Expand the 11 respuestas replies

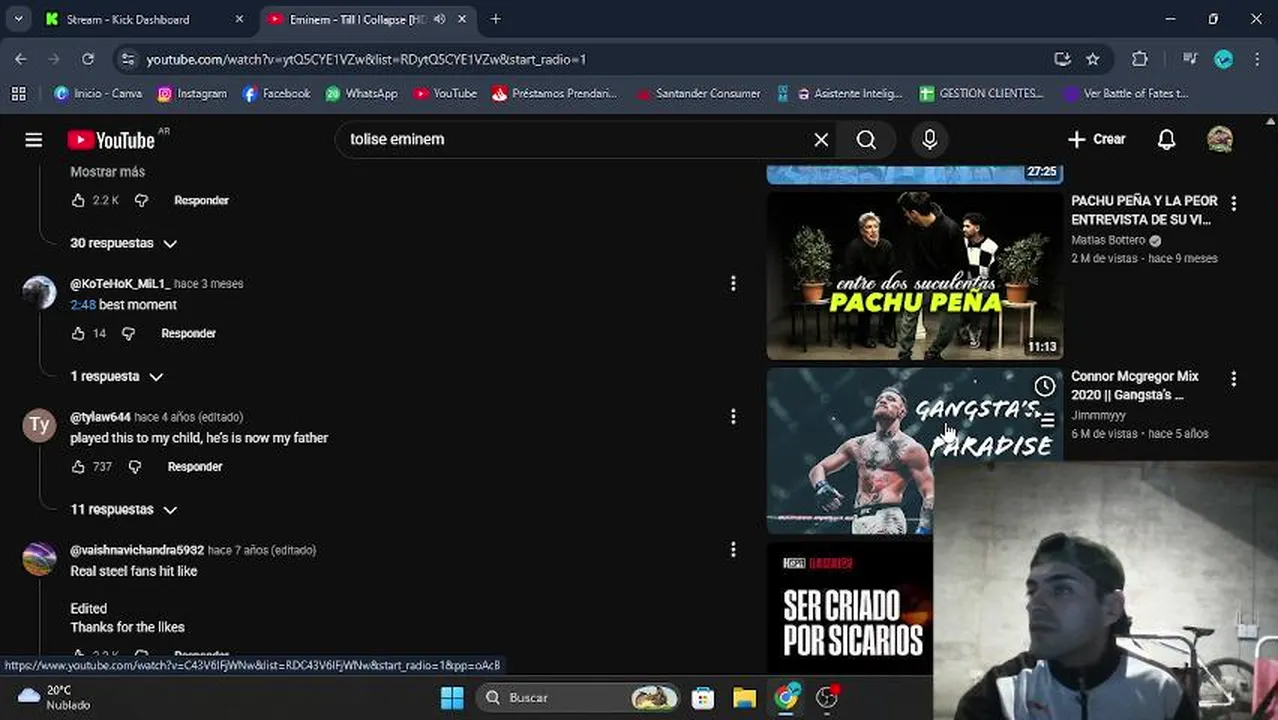[x=123, y=509]
